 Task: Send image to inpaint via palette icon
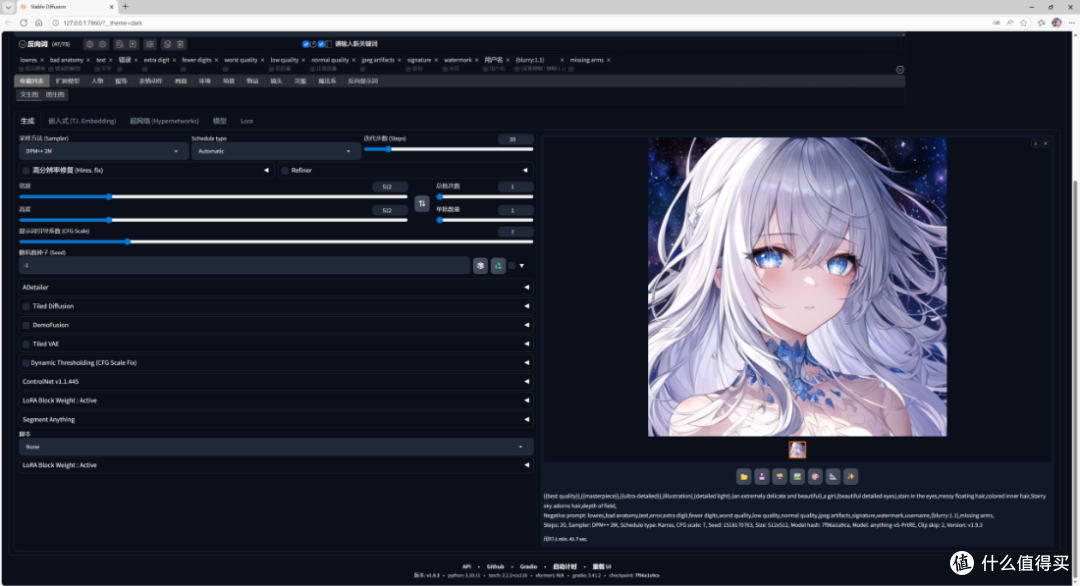pos(816,477)
